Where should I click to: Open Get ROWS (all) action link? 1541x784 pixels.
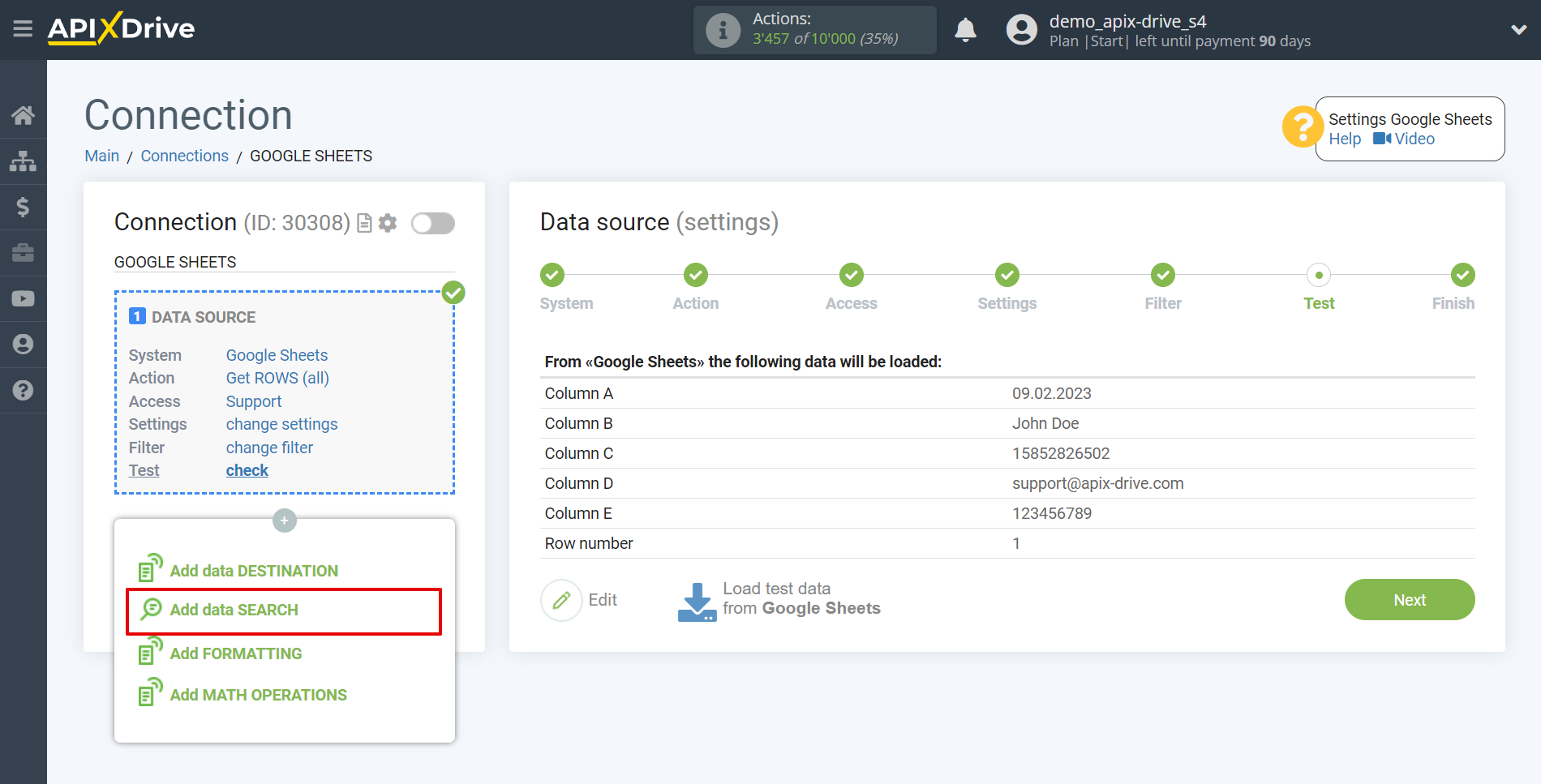[277, 378]
